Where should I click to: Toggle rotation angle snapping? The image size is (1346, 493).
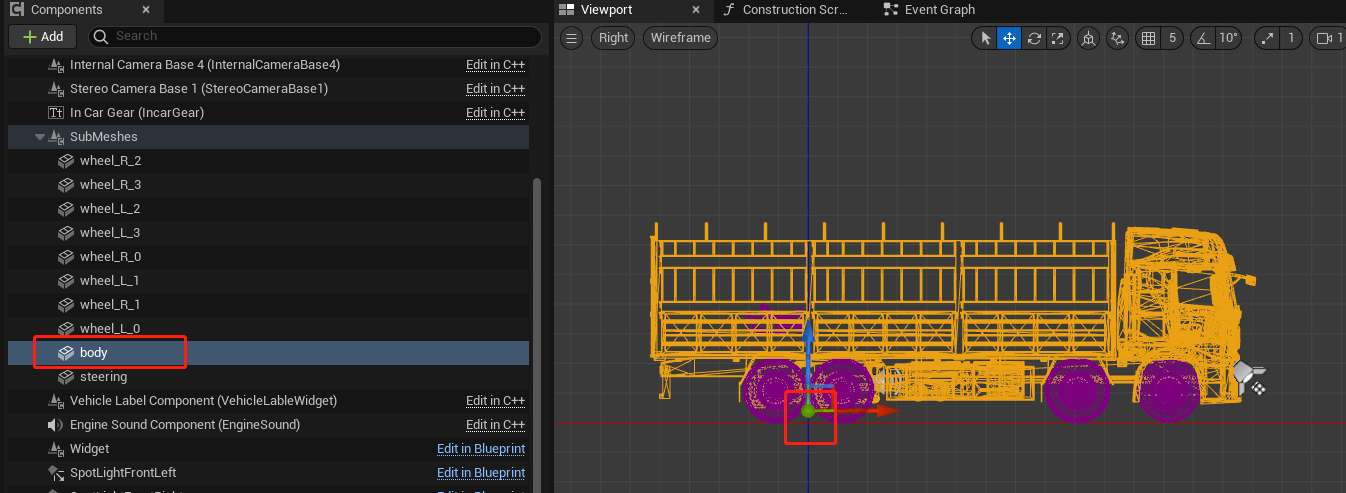1202,38
